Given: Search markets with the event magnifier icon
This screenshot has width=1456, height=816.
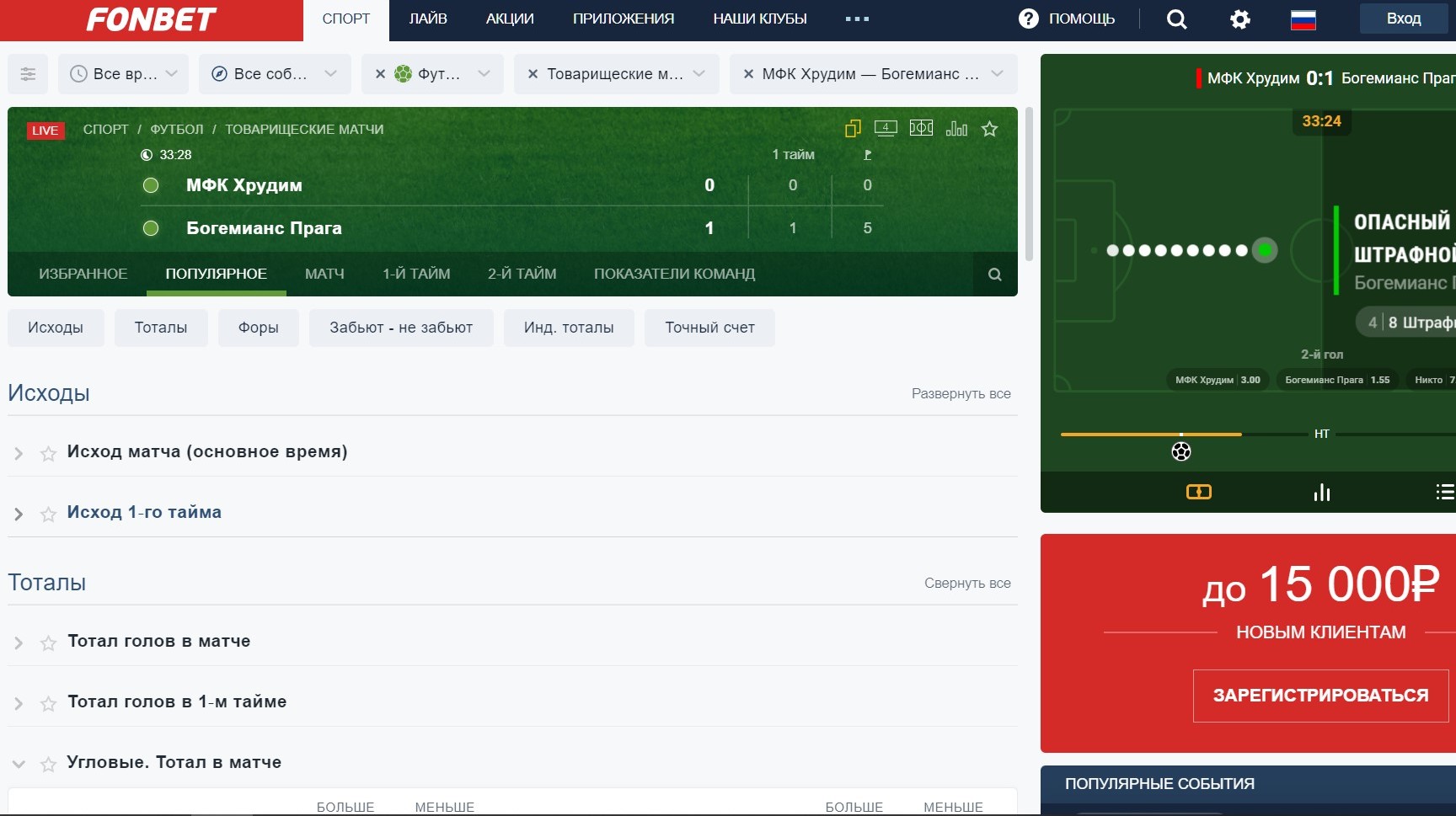Looking at the screenshot, I should (x=995, y=275).
